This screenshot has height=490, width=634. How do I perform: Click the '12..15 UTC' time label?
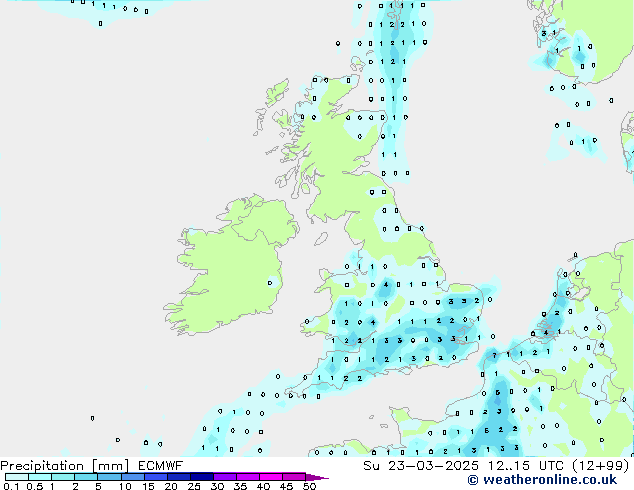[x=526, y=466]
